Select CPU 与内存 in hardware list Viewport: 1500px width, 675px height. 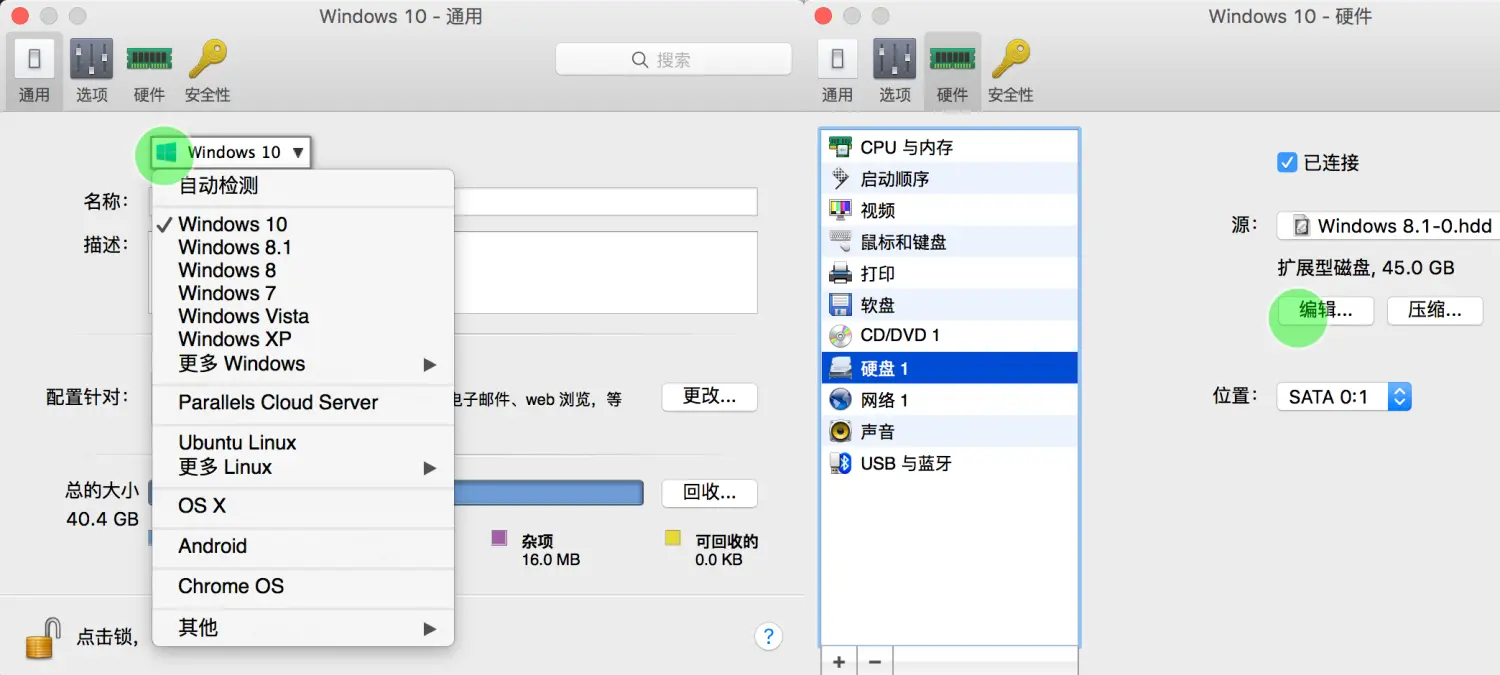click(950, 147)
